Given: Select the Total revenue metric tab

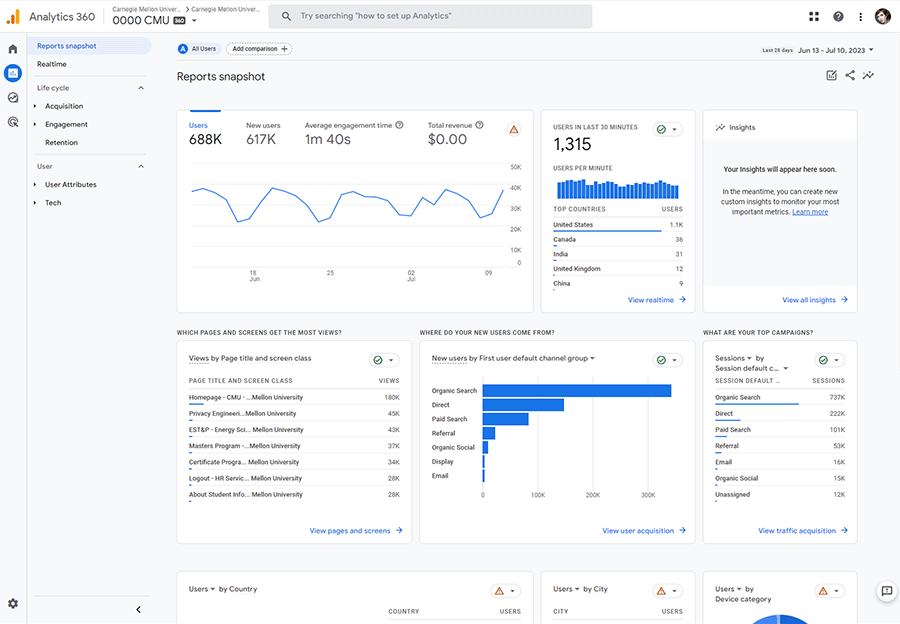Looking at the screenshot, I should (455, 134).
